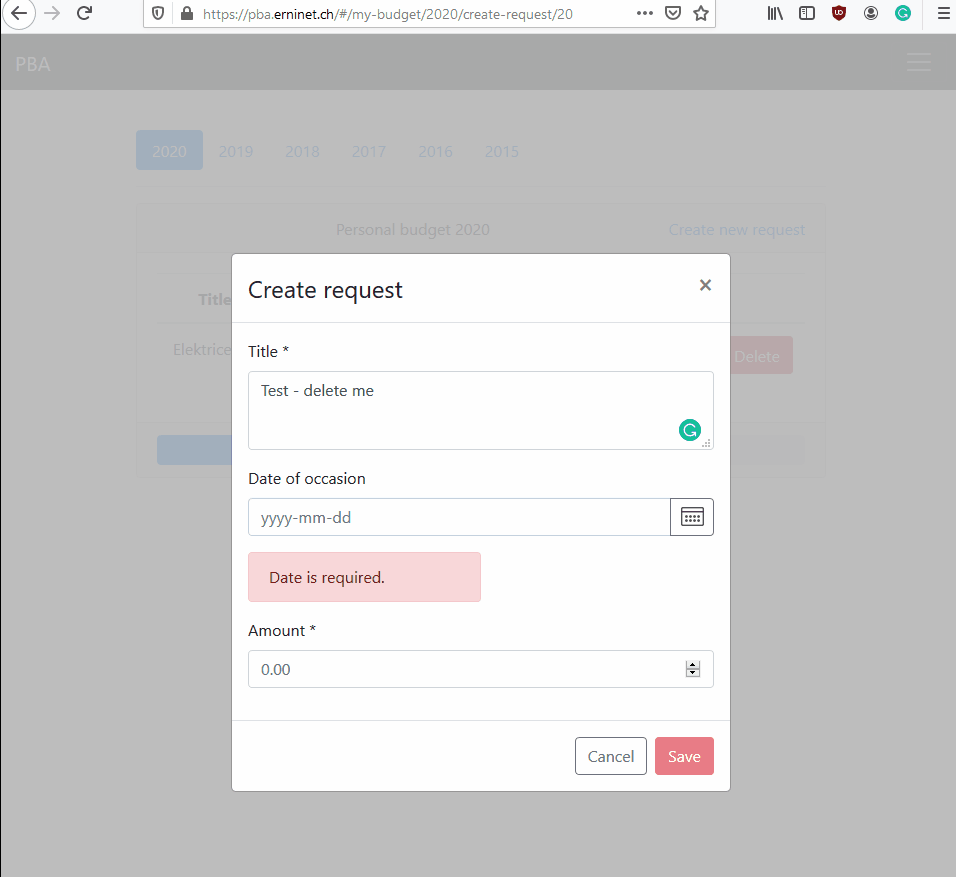
Task: Cancel the request creation
Action: click(610, 756)
